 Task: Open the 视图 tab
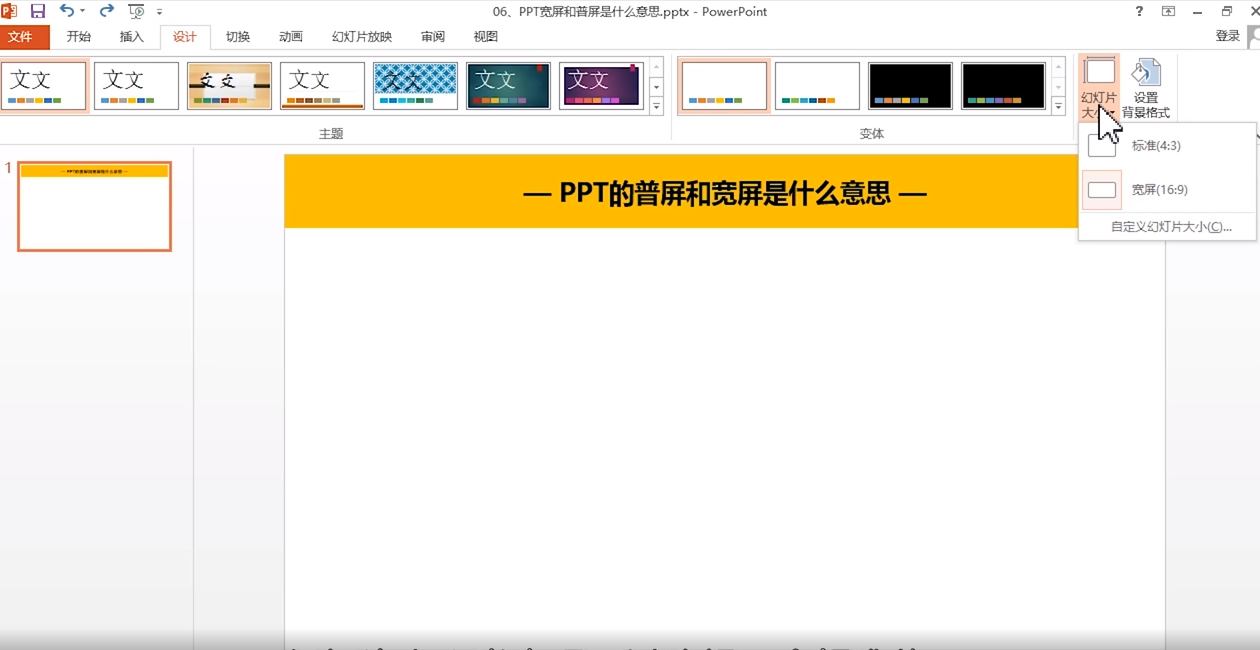pos(486,37)
